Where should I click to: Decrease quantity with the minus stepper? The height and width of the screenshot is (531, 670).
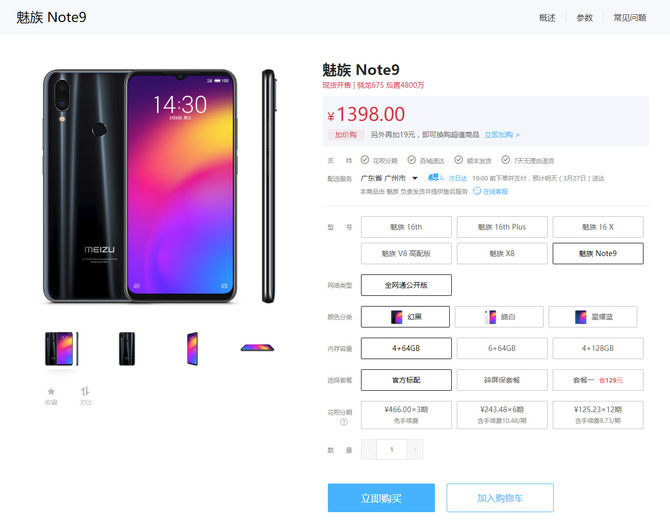pos(369,449)
